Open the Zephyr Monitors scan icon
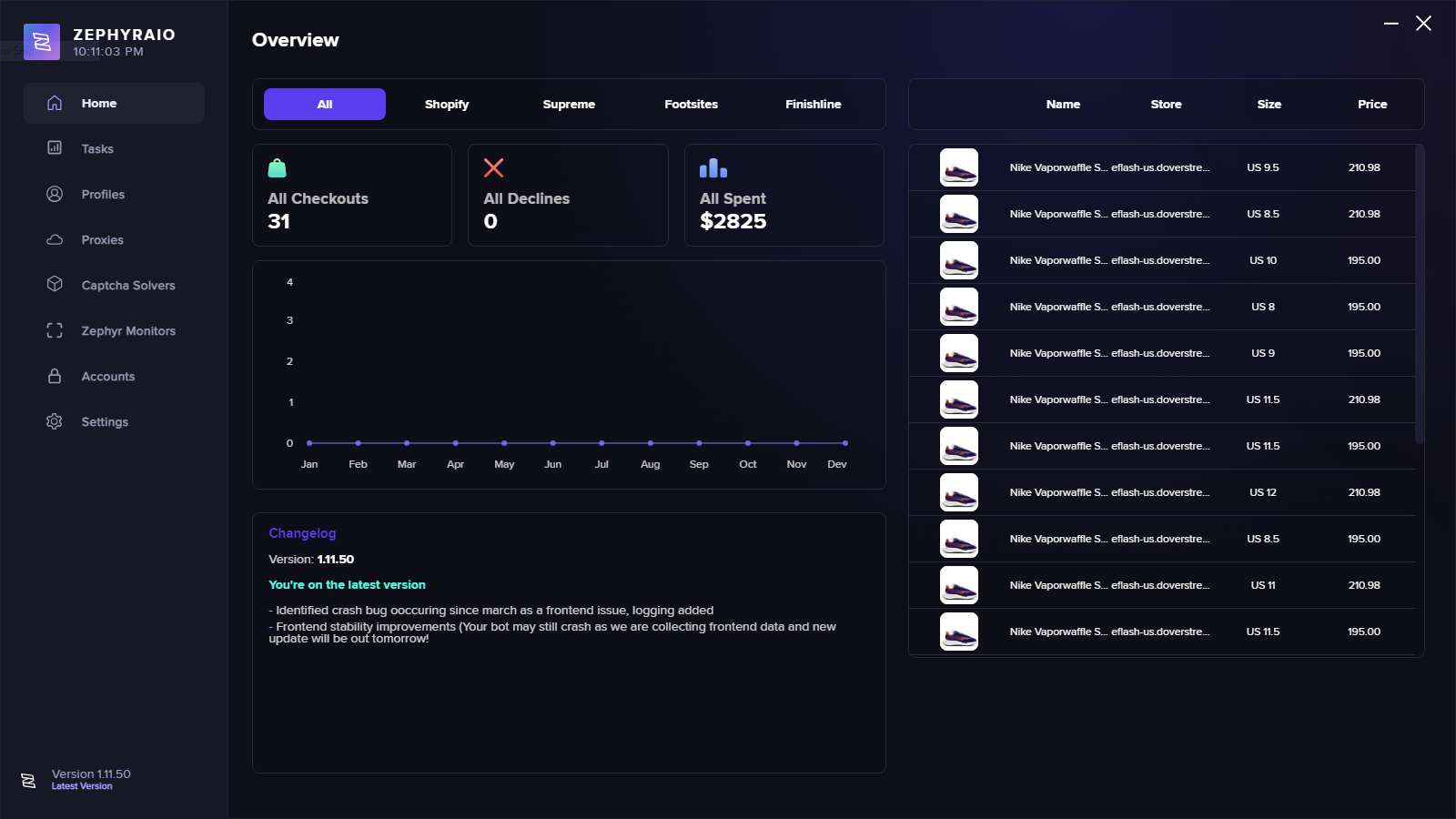Viewport: 1456px width, 819px height. (x=55, y=330)
